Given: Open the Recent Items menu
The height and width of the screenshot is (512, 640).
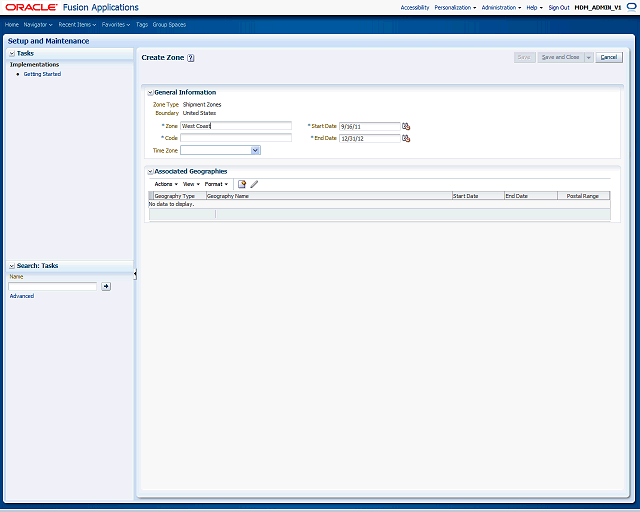Looking at the screenshot, I should pyautogui.click(x=77, y=24).
